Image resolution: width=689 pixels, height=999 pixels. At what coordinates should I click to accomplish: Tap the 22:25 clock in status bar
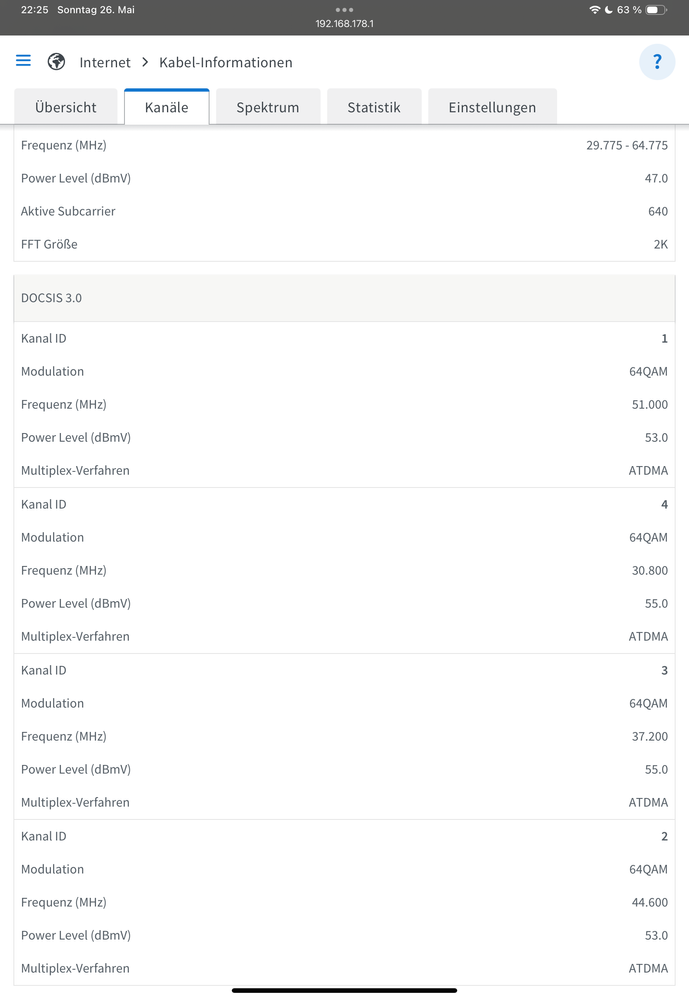click(35, 10)
